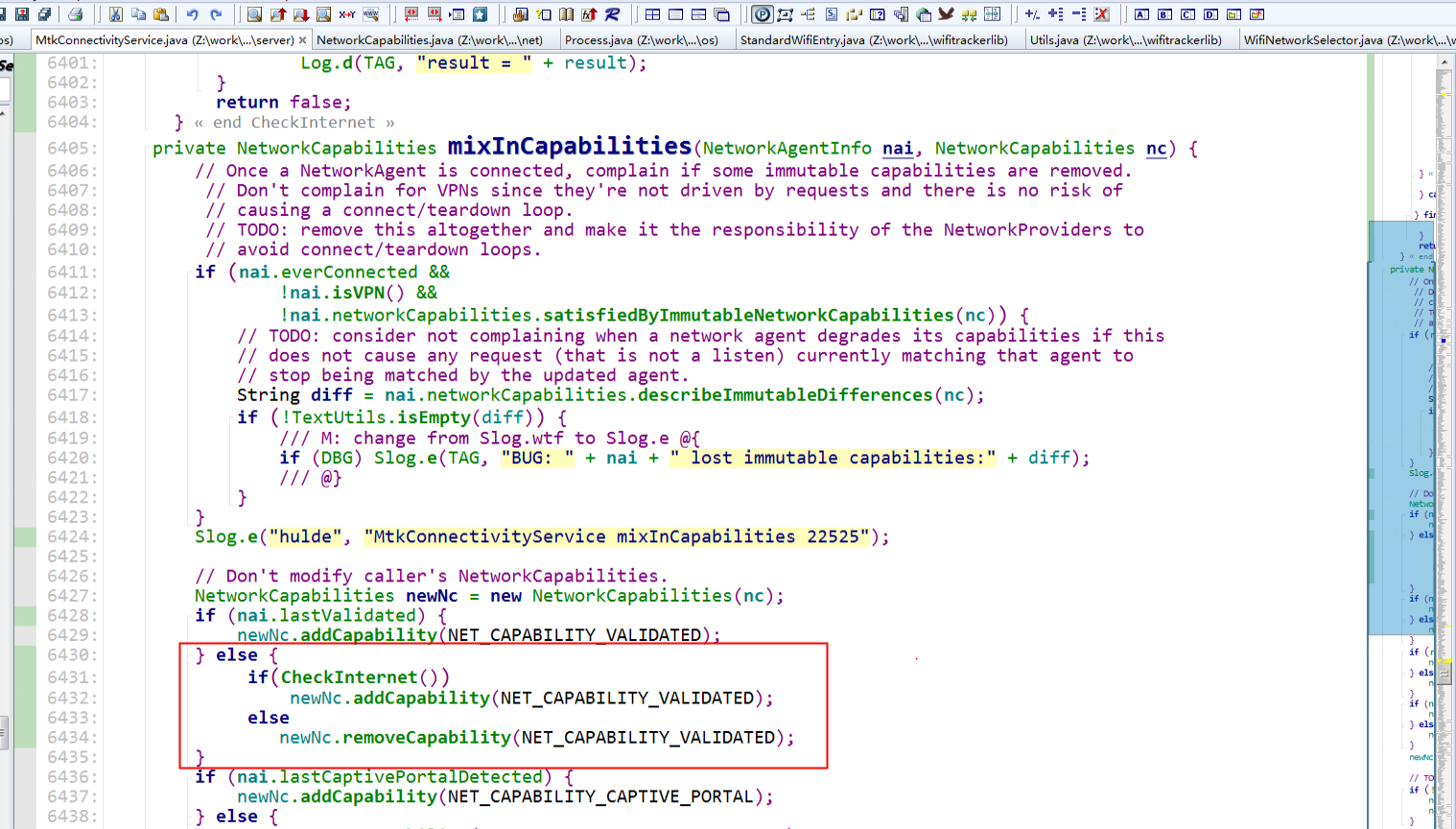Expand all outline levels plus icon
The width and height of the screenshot is (1456, 829).
1055,14
